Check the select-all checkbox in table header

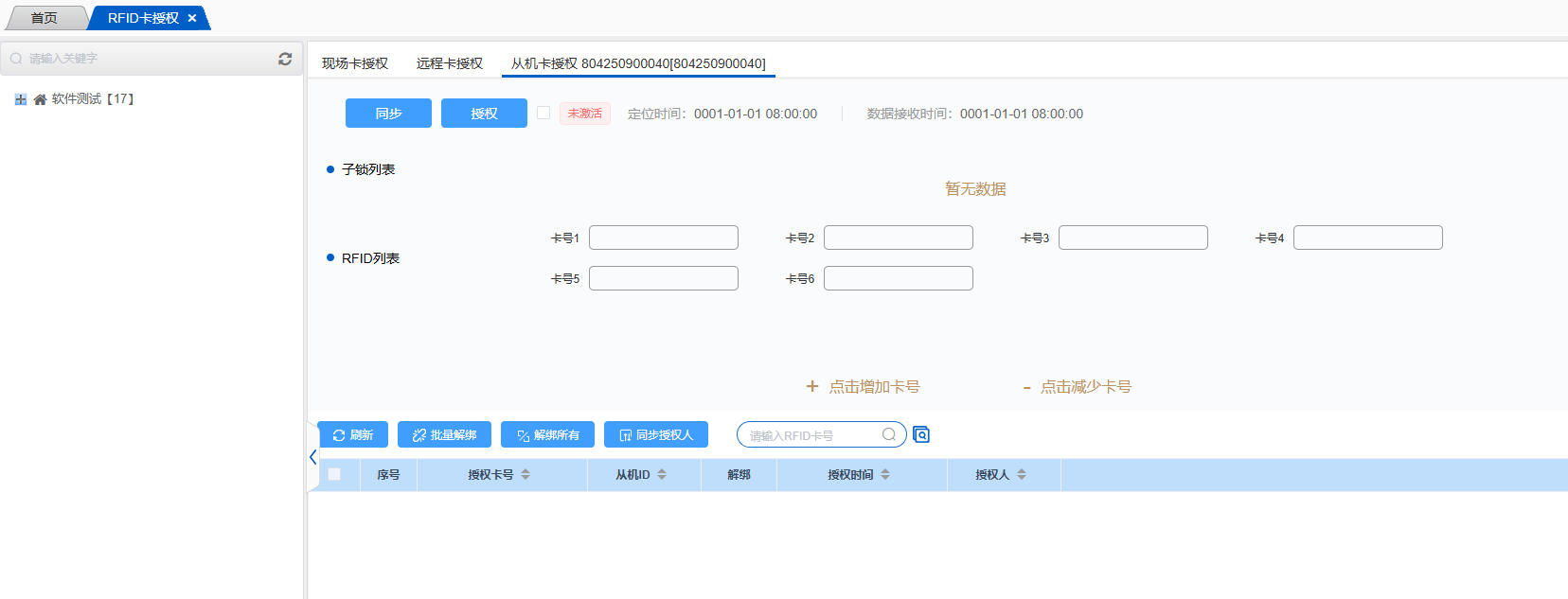coord(334,474)
